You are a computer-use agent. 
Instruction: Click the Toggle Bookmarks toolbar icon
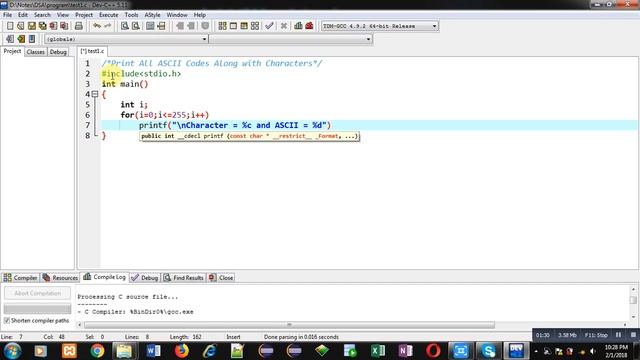21,39
